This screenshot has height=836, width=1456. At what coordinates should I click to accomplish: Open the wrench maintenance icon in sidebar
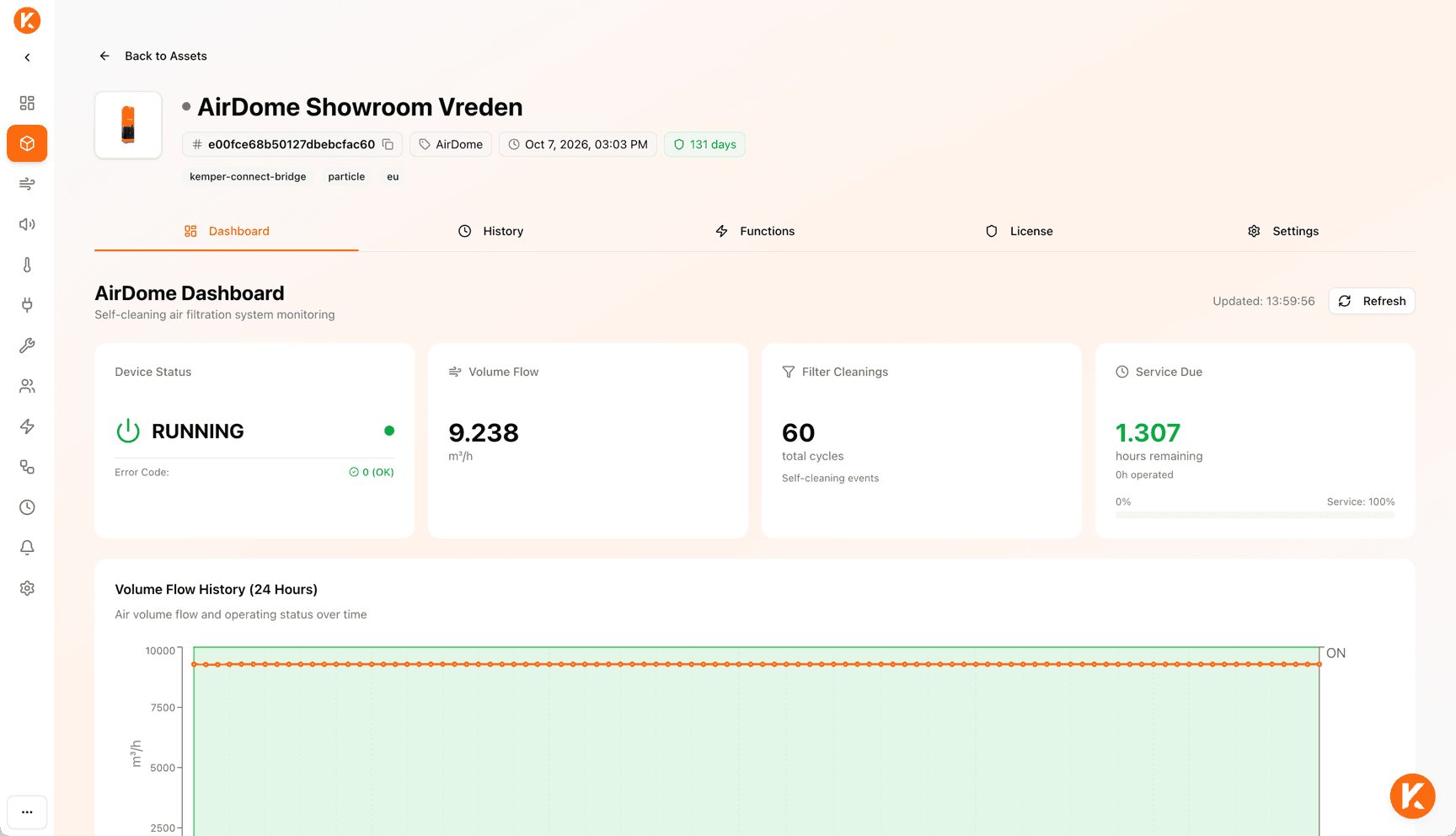point(27,346)
